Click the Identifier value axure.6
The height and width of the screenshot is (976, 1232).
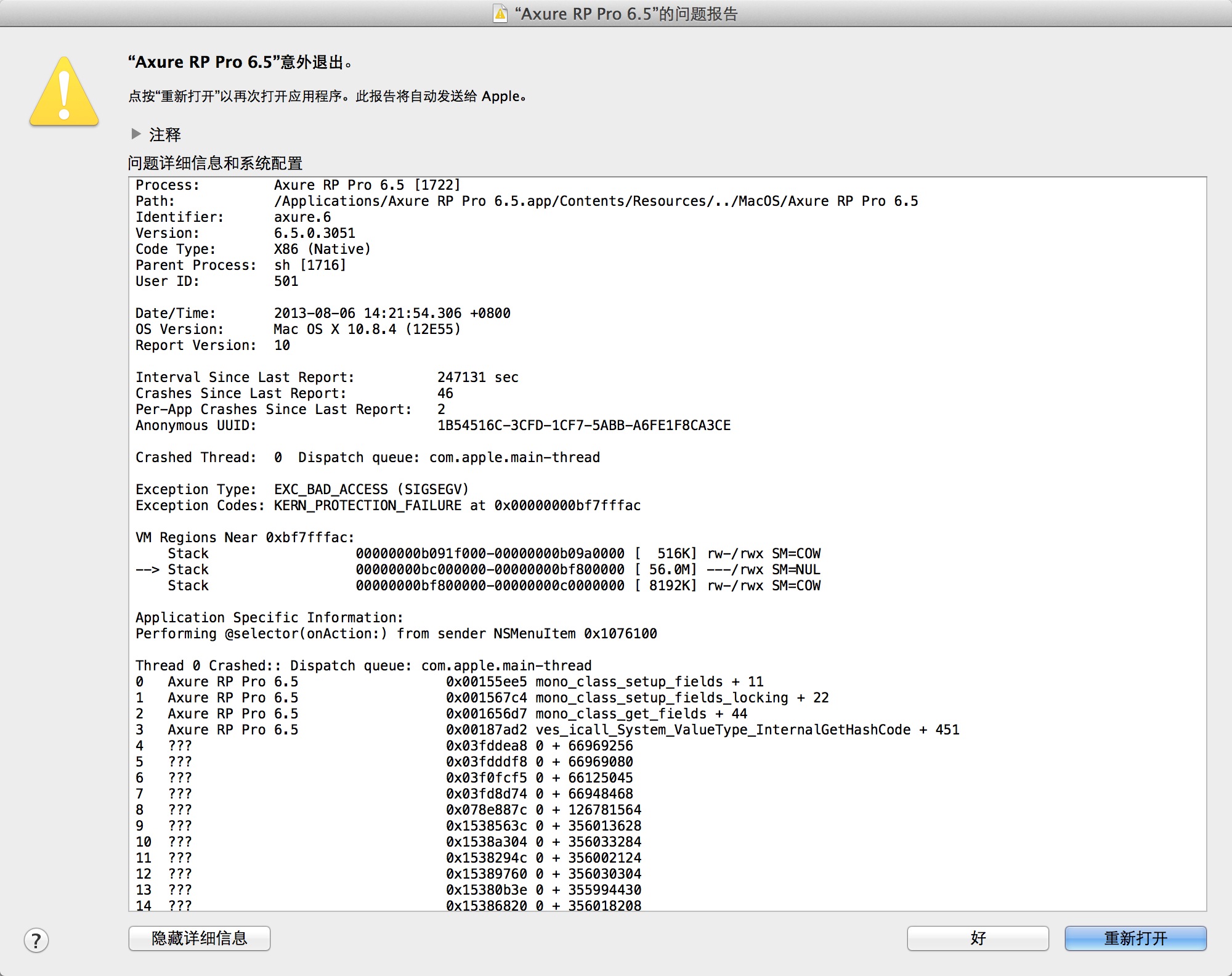[x=302, y=217]
